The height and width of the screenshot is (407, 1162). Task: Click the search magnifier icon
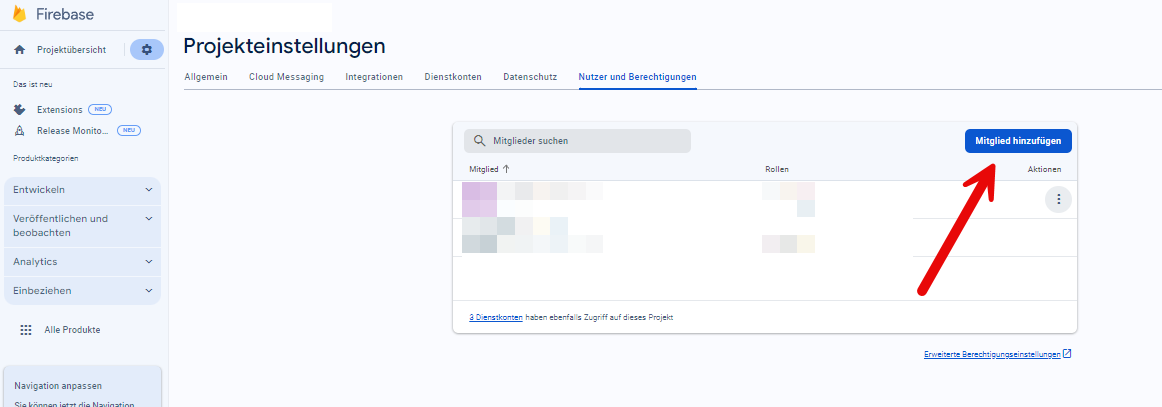pos(479,141)
